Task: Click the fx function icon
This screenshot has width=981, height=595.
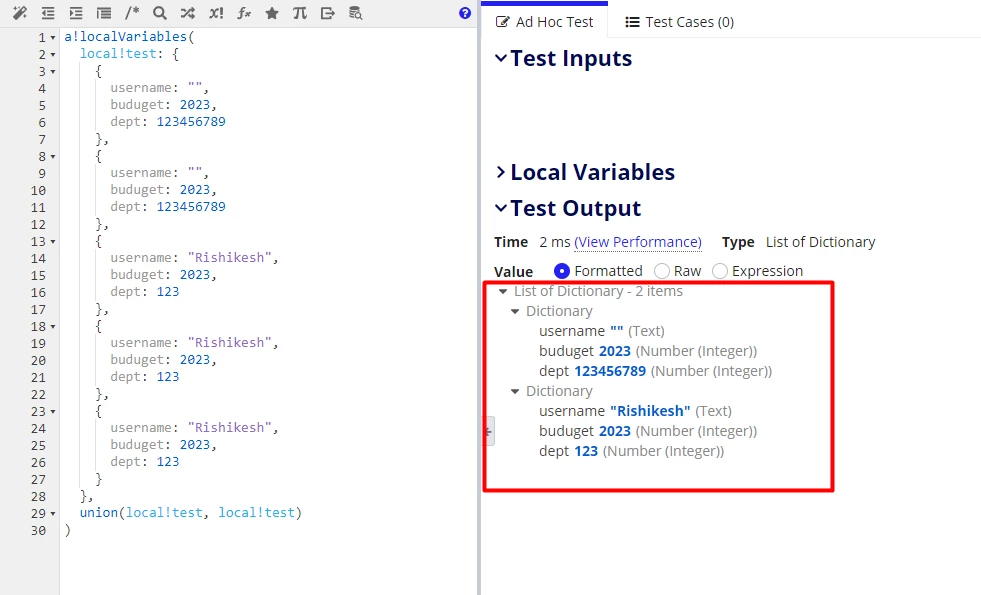Action: [x=244, y=13]
